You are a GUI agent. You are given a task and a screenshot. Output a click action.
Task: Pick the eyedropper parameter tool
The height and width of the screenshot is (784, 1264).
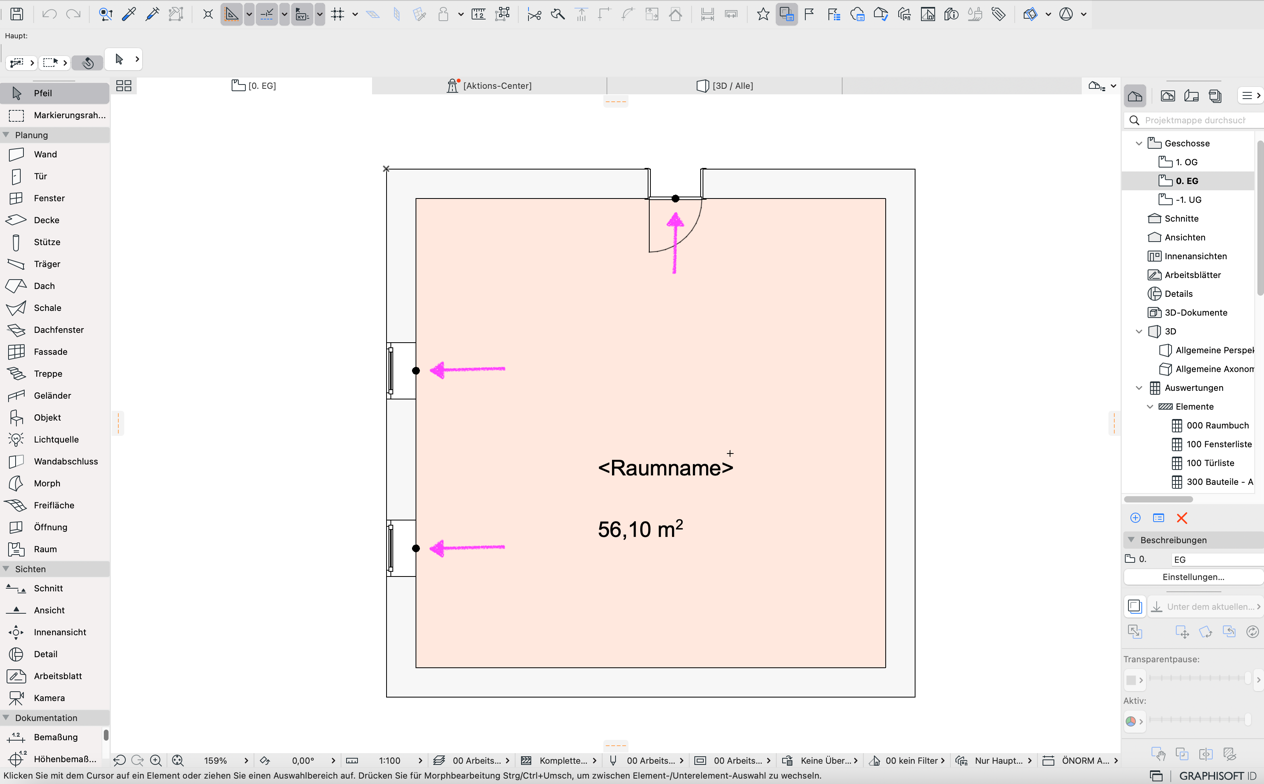click(129, 14)
